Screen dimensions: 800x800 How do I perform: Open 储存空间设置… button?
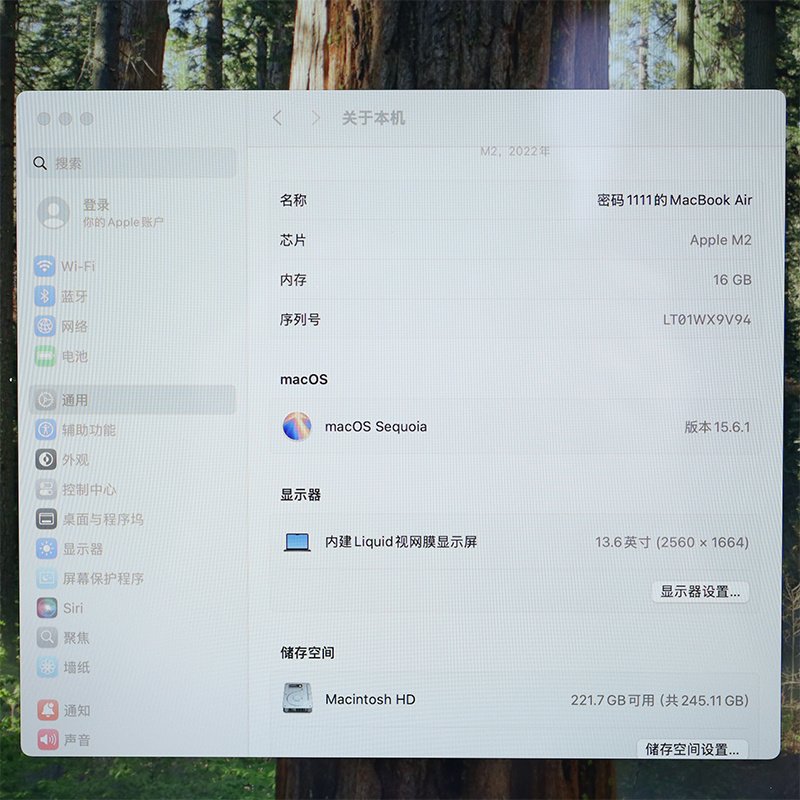(692, 749)
